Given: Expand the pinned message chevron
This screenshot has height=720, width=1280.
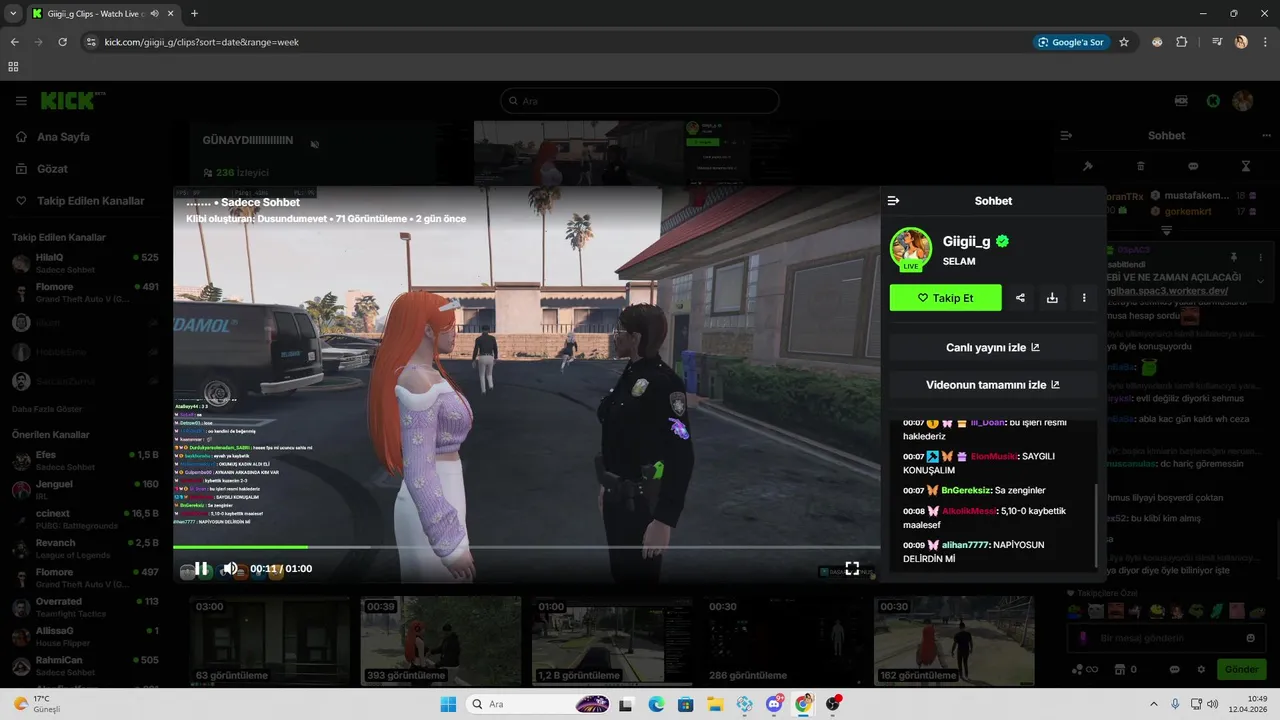Looking at the screenshot, I should 1260,281.
